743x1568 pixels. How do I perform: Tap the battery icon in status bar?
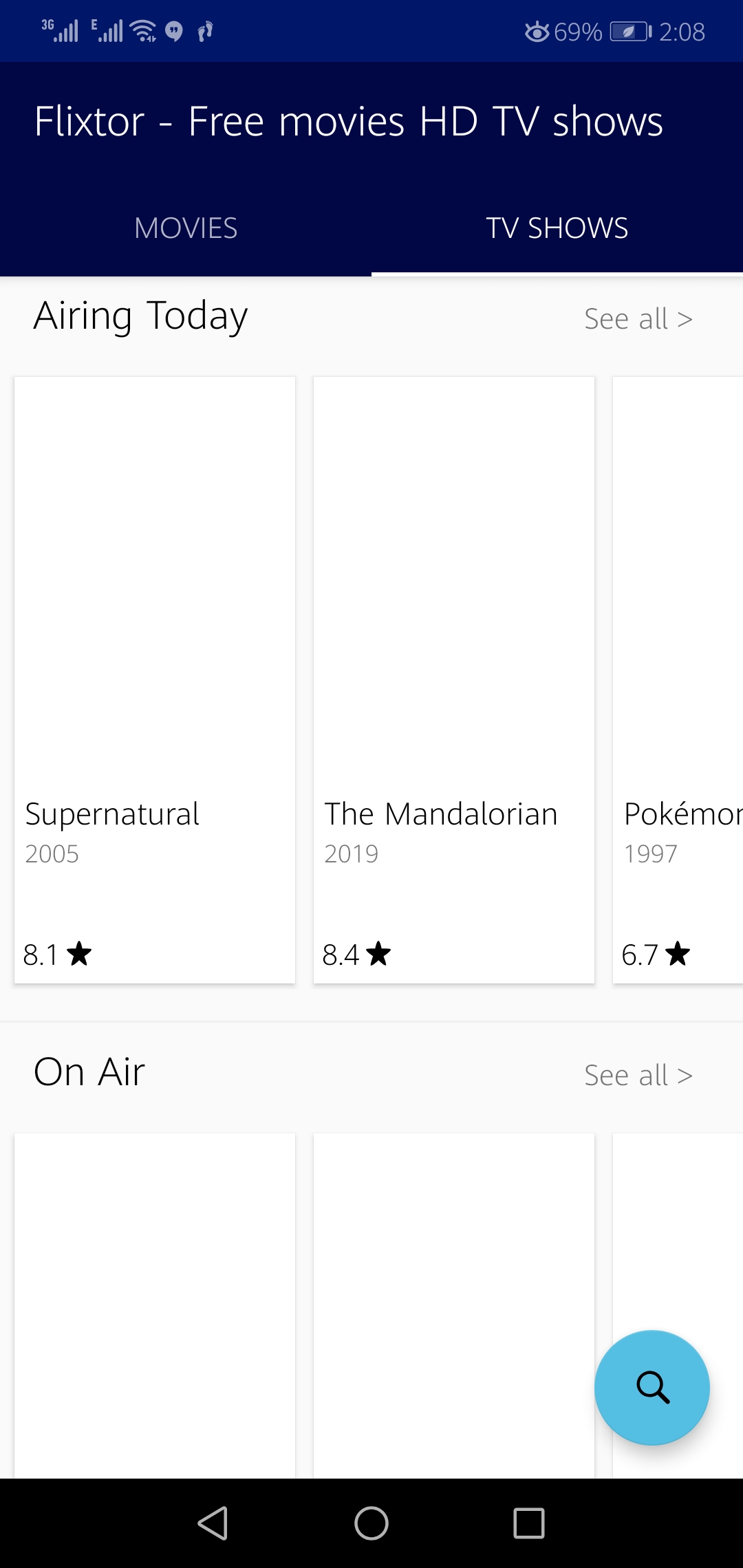pos(630,32)
